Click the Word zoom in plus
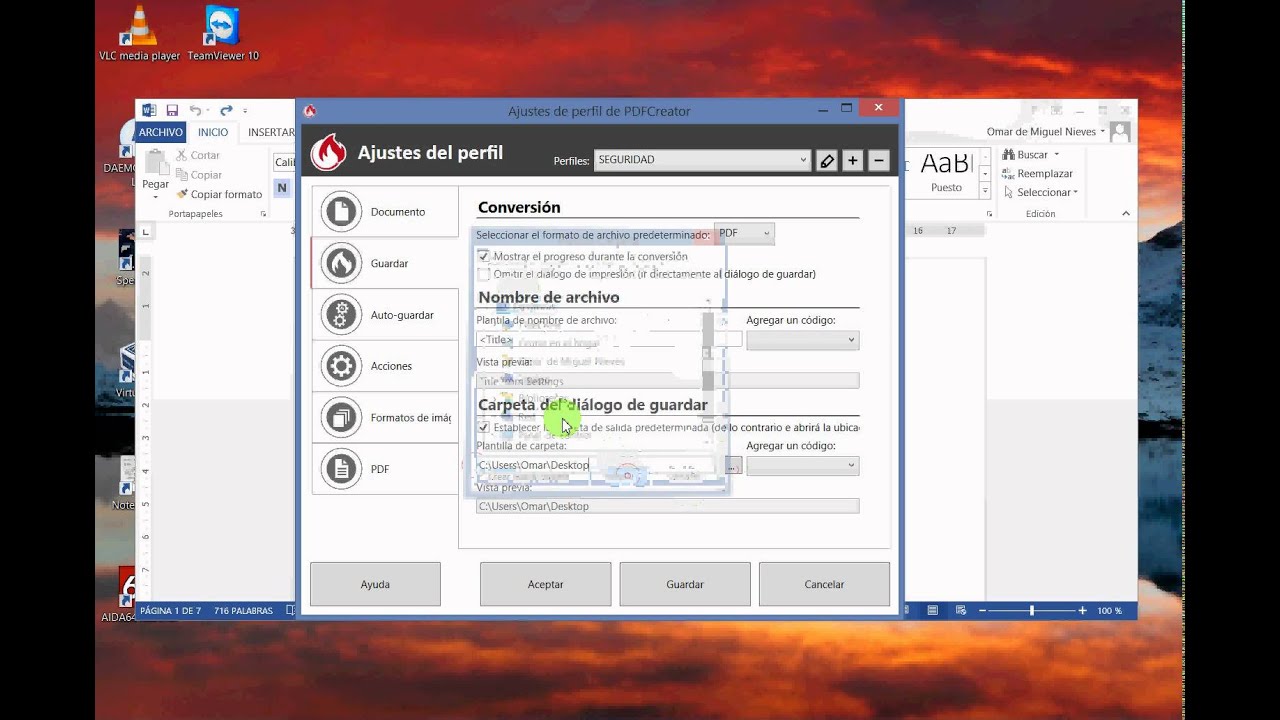Screen dimensions: 1280x720 point(1082,610)
